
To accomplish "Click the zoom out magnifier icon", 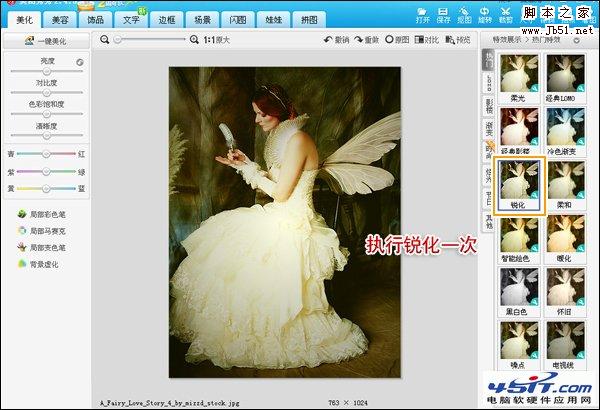I will pyautogui.click(x=104, y=39).
